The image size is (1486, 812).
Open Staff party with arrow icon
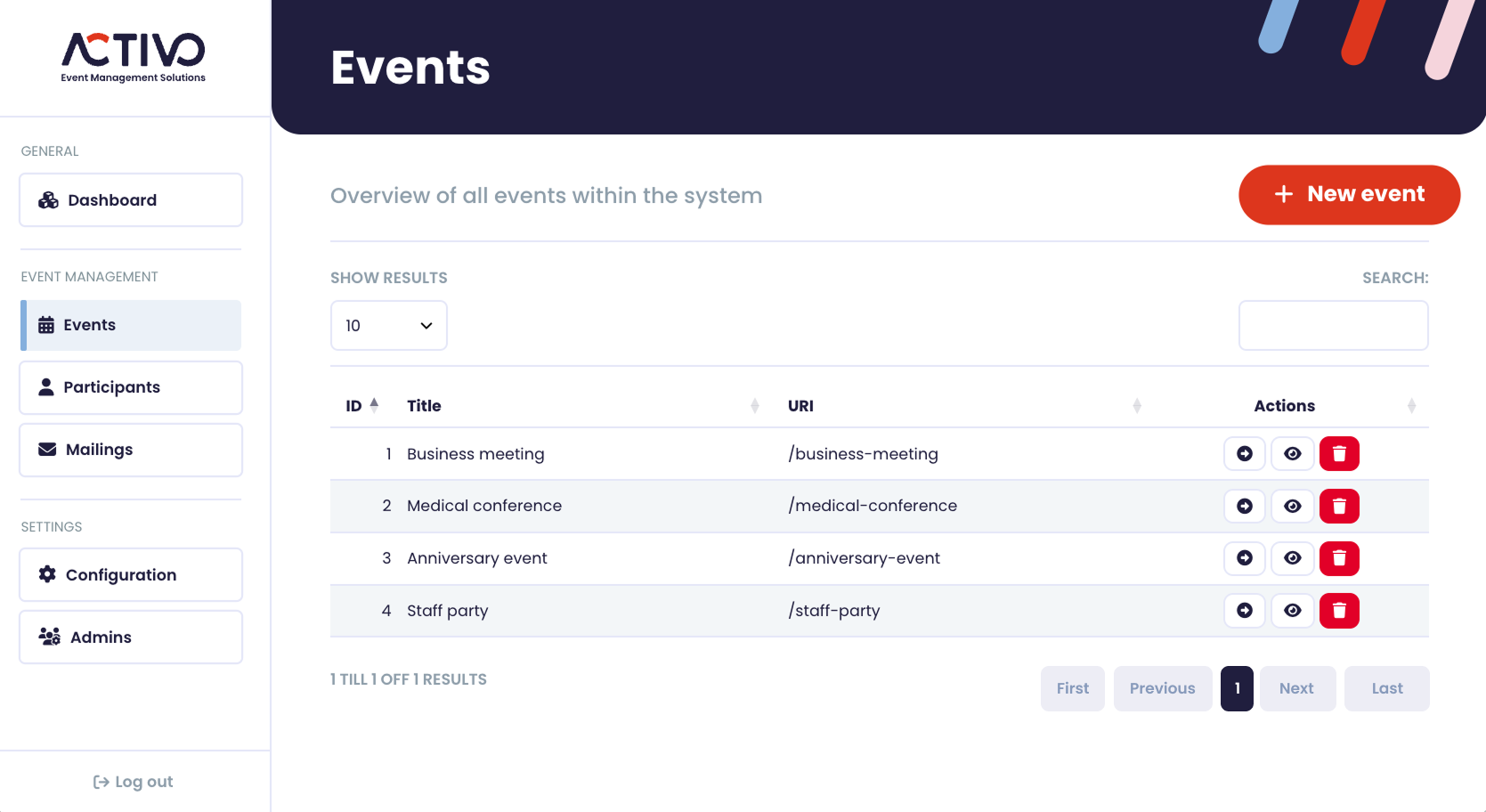[x=1244, y=611]
